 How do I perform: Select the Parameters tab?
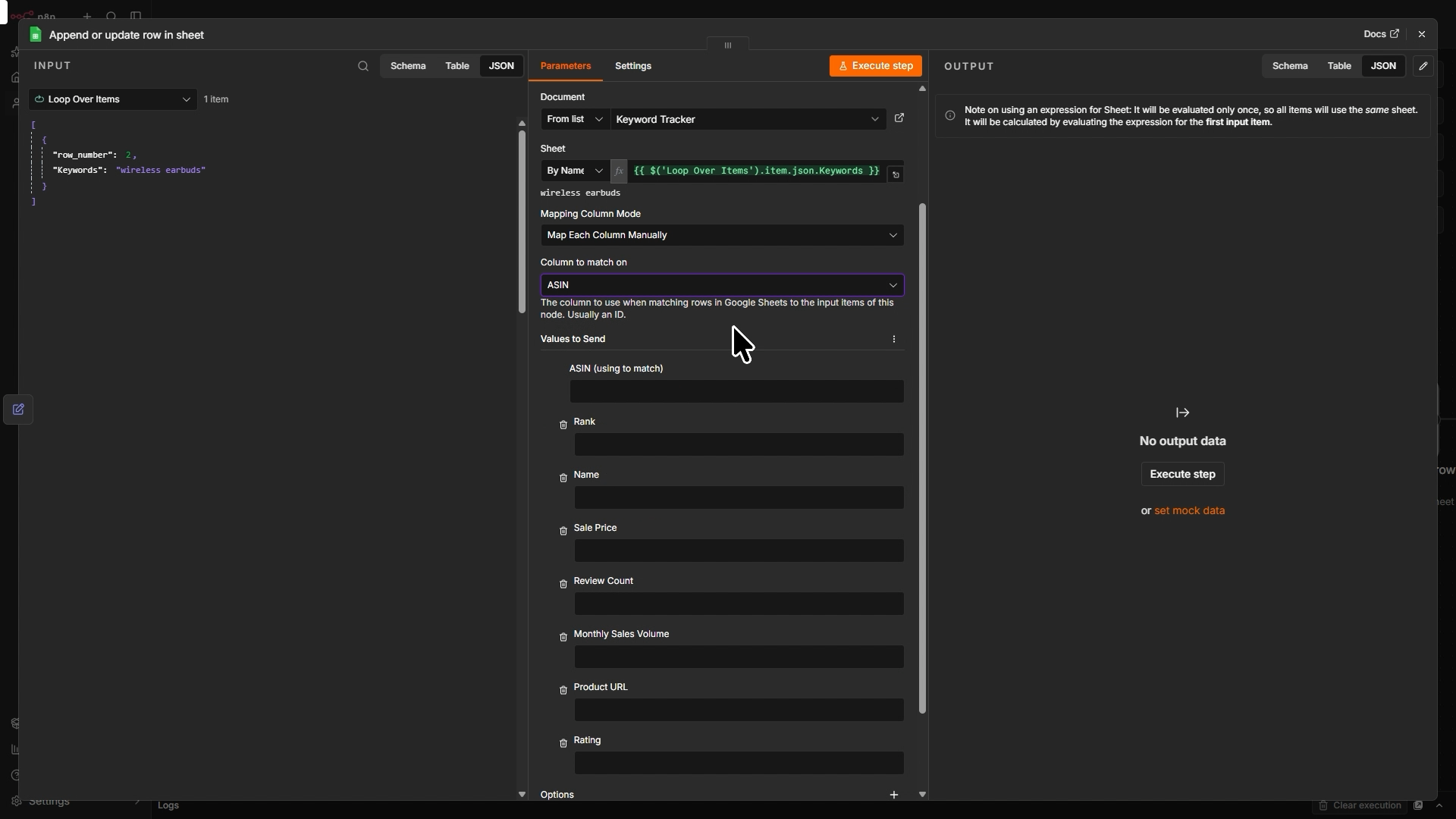point(566,66)
